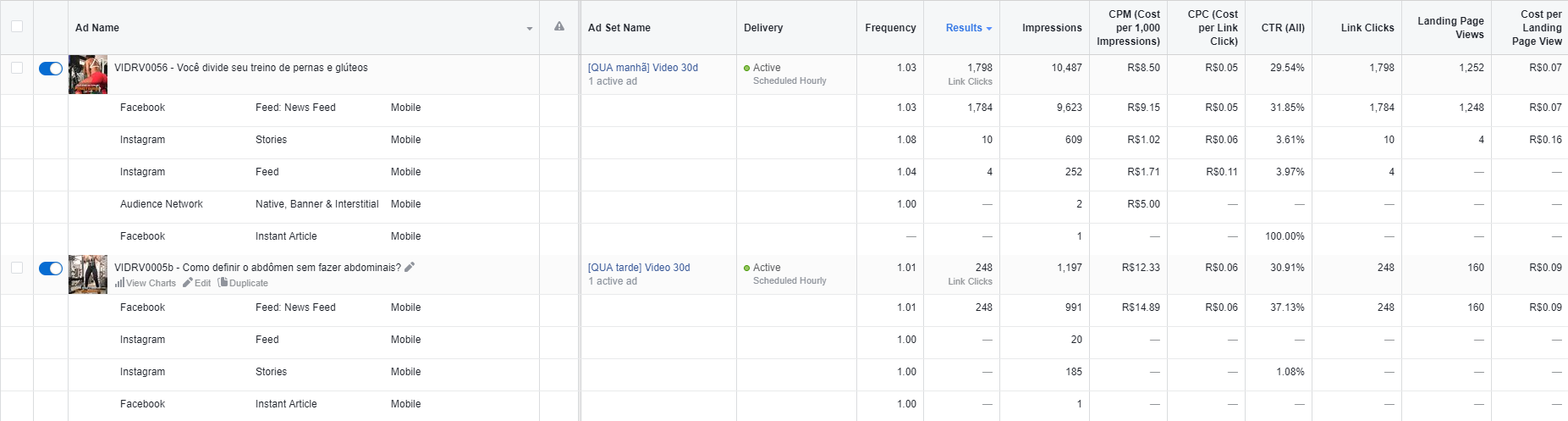This screenshot has height=421, width=1568.
Task: Select the VIDRV0056 ad row checkbox
Action: tap(17, 68)
